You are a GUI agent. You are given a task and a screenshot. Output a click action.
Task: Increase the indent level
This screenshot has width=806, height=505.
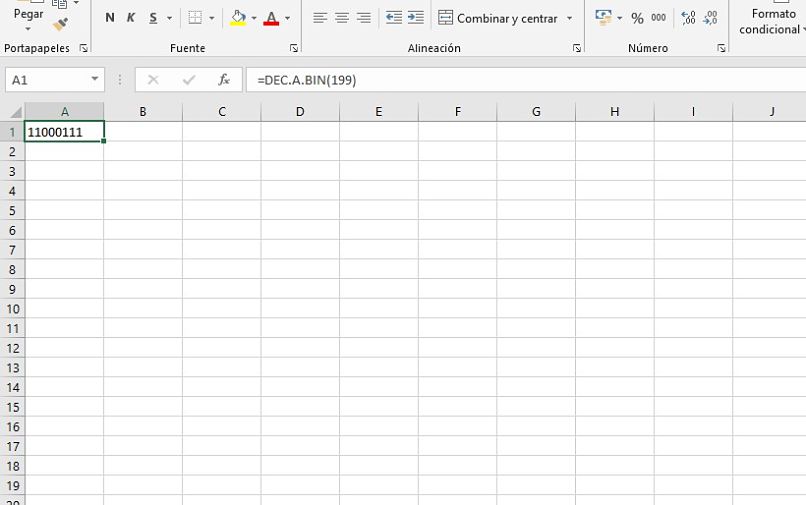click(415, 18)
